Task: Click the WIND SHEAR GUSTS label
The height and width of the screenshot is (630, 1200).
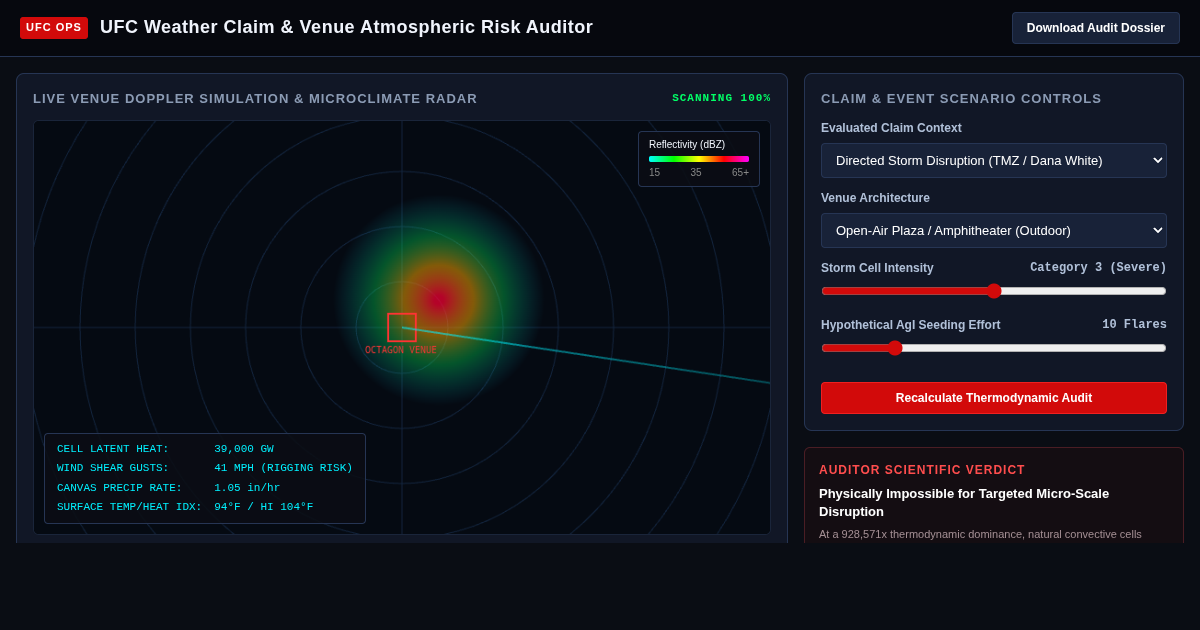Action: [x=113, y=468]
